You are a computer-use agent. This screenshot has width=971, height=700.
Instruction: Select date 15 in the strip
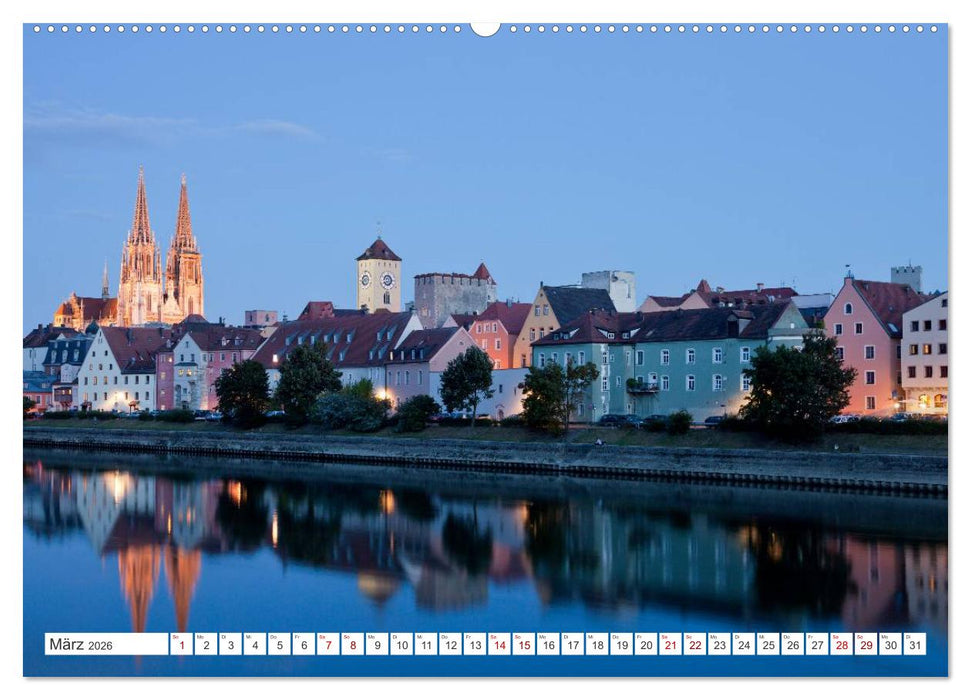coord(522,645)
